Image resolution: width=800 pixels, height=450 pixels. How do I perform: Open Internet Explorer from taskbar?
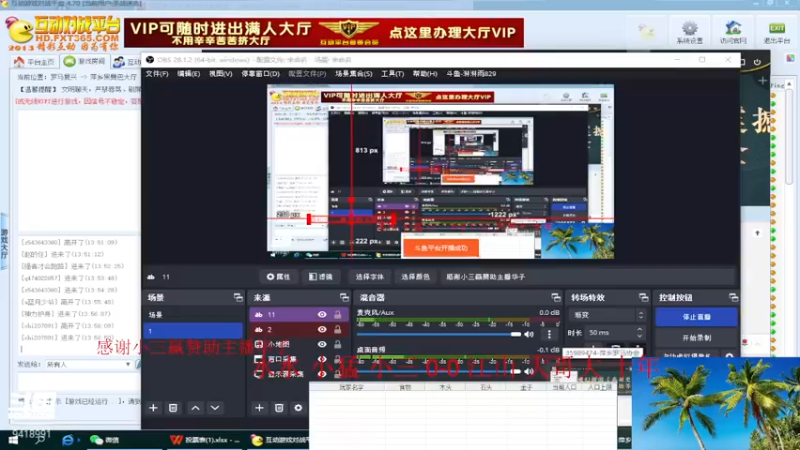point(67,440)
